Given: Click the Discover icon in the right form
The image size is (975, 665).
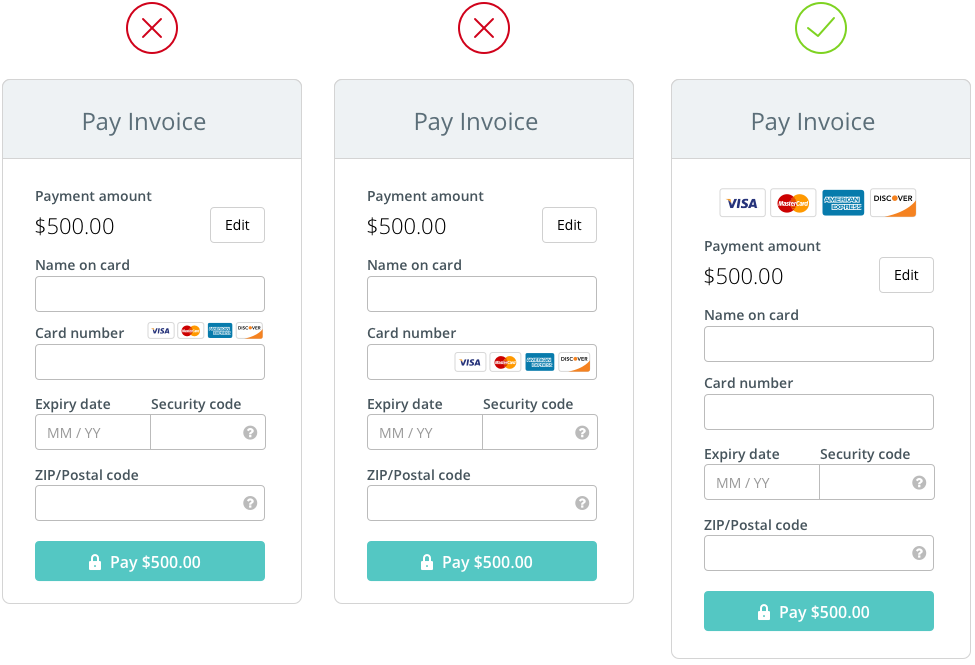Looking at the screenshot, I should [893, 203].
